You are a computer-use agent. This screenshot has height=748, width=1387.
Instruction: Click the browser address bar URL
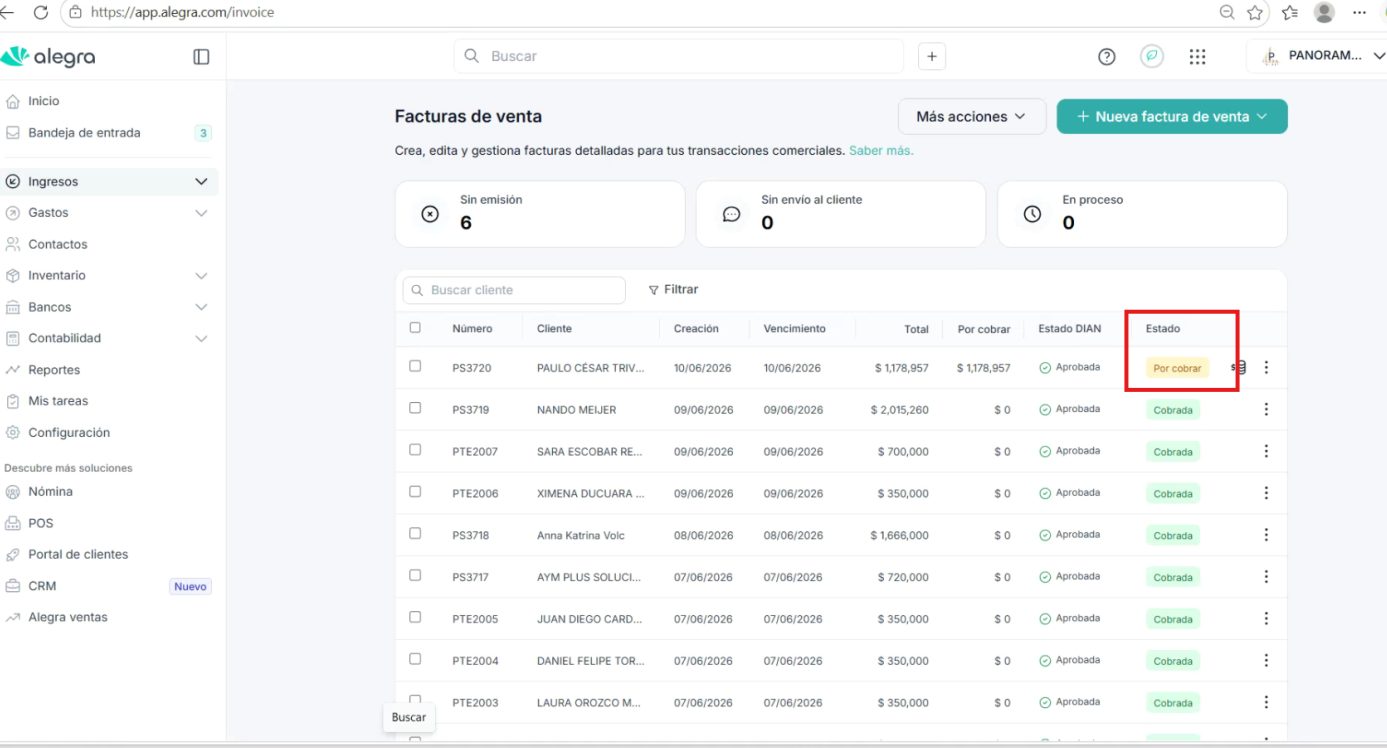click(182, 13)
